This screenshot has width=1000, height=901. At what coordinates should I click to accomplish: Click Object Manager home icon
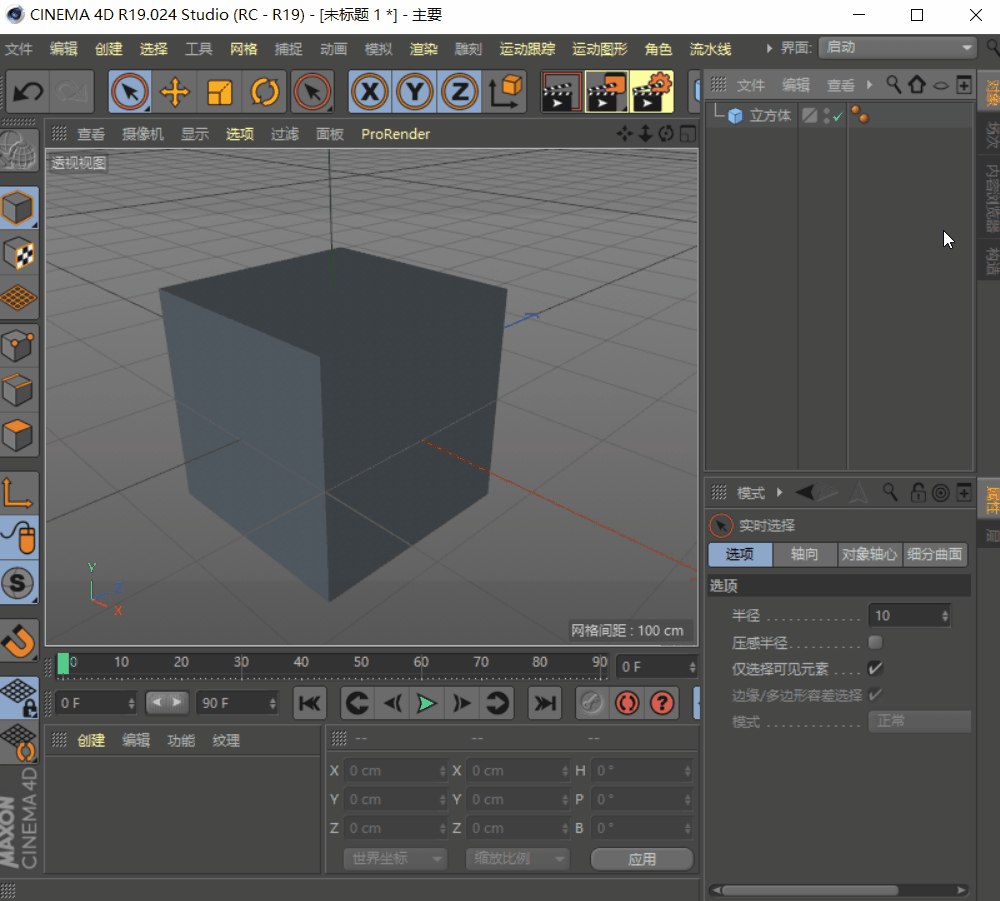917,85
